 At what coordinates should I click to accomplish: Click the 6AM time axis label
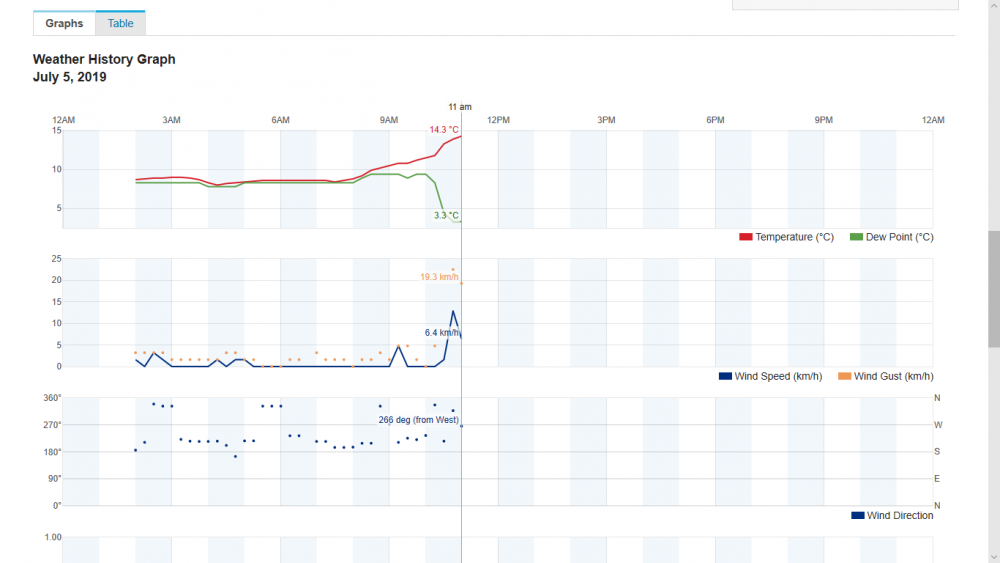pos(280,120)
